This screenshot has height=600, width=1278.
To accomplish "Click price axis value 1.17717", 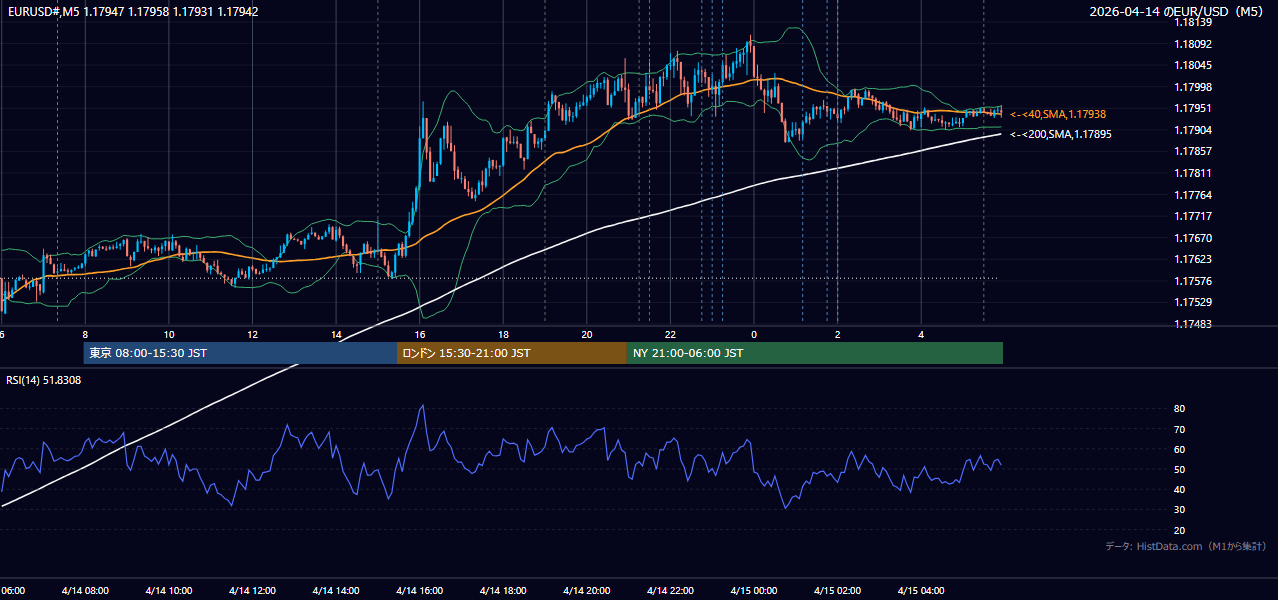I will [x=1192, y=216].
